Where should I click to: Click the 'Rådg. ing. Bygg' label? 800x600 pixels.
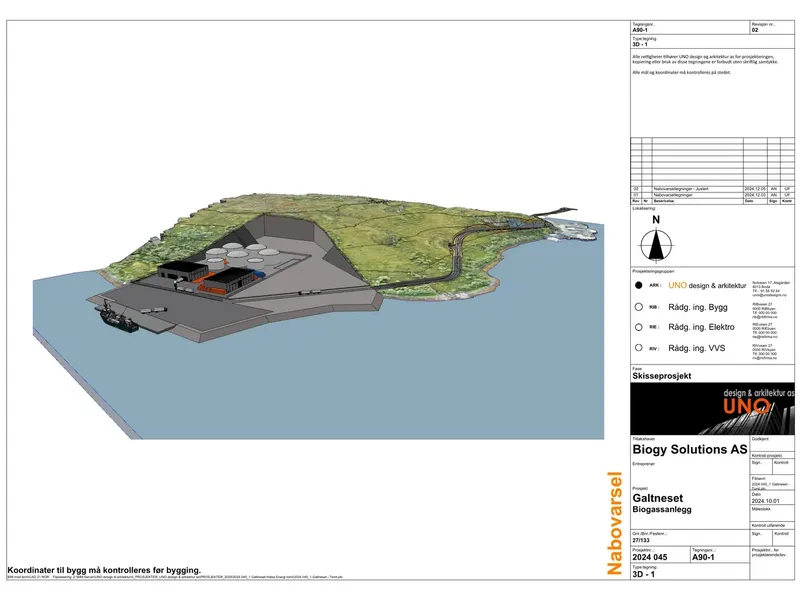698,307
